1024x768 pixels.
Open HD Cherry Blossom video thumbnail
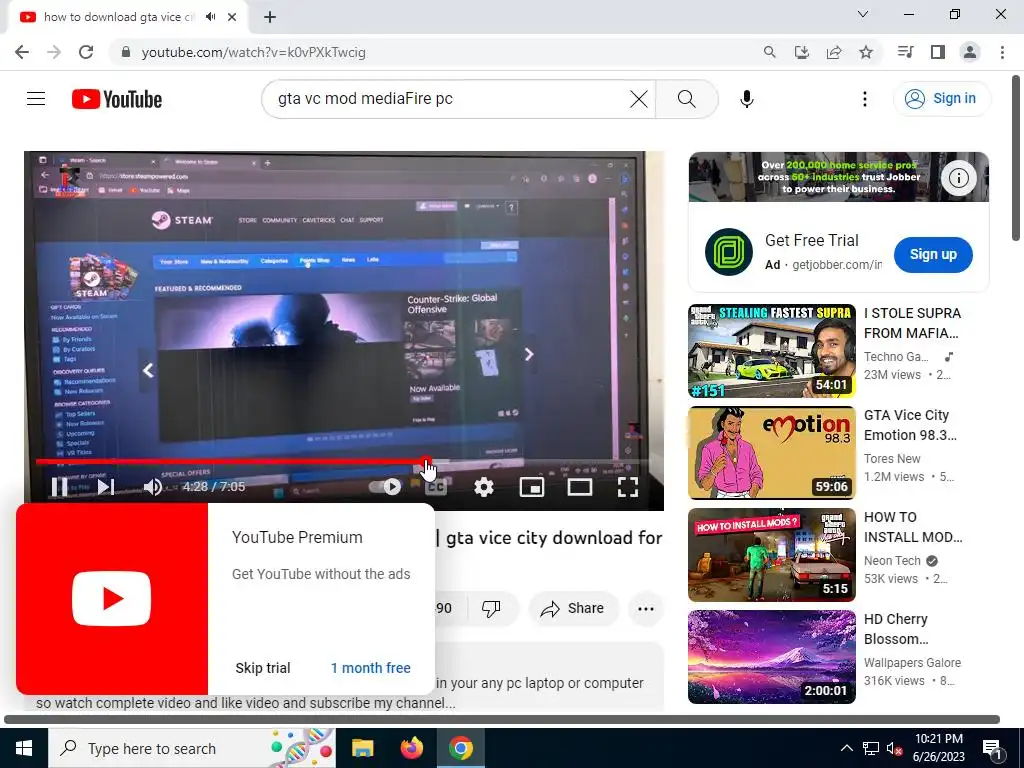point(772,657)
